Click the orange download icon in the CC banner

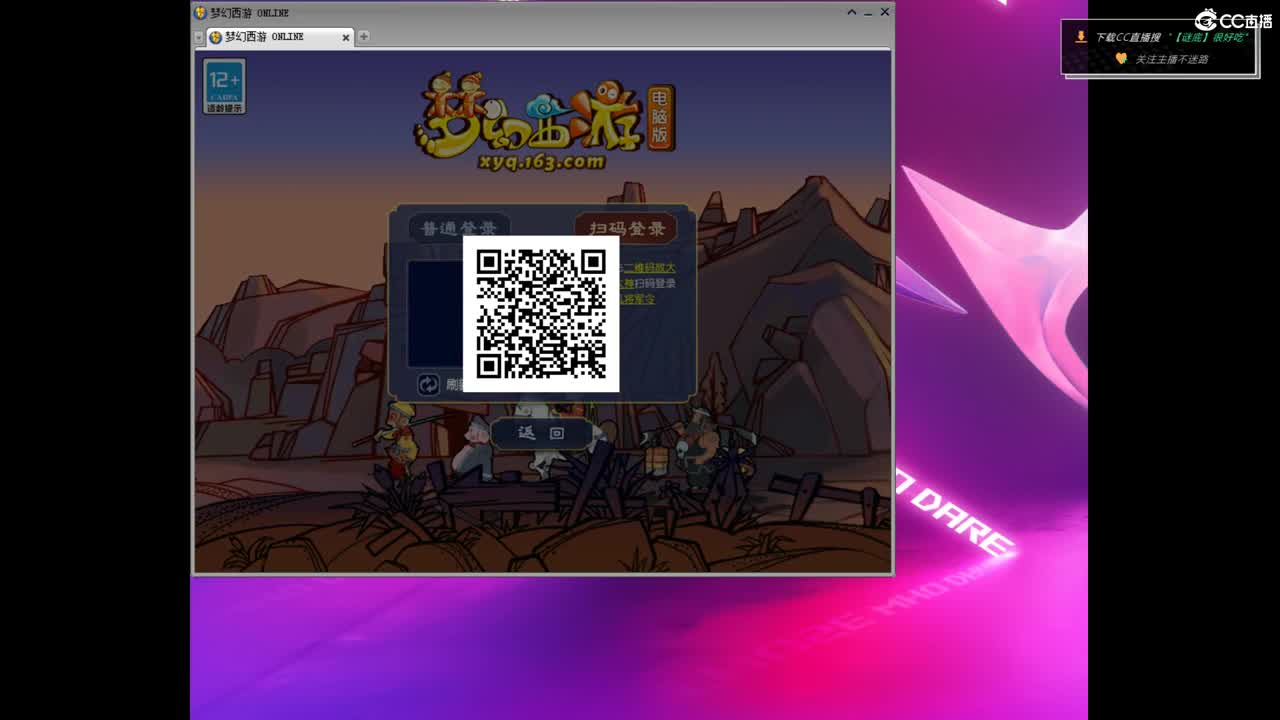1080,36
